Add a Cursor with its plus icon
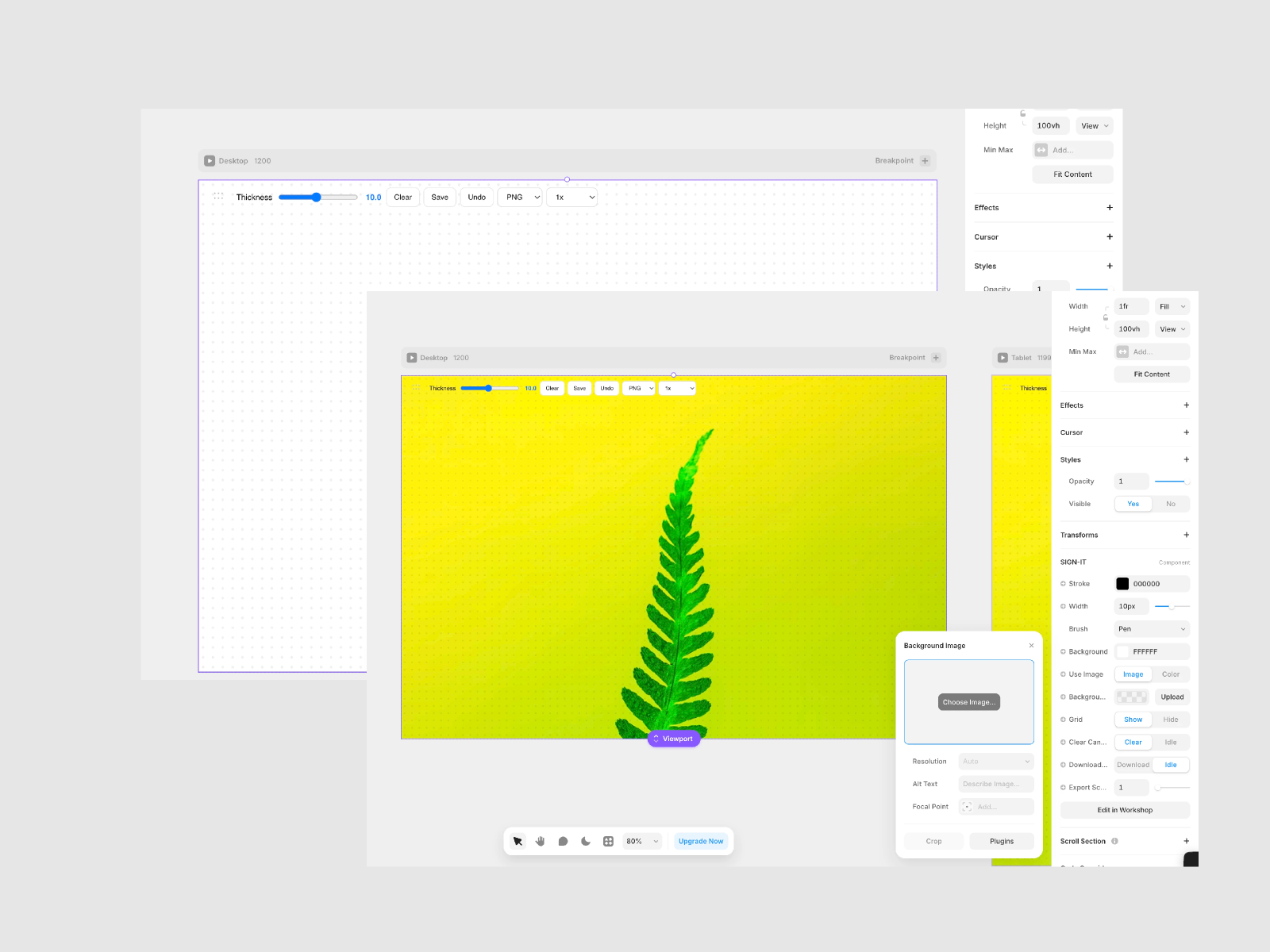 1186,432
